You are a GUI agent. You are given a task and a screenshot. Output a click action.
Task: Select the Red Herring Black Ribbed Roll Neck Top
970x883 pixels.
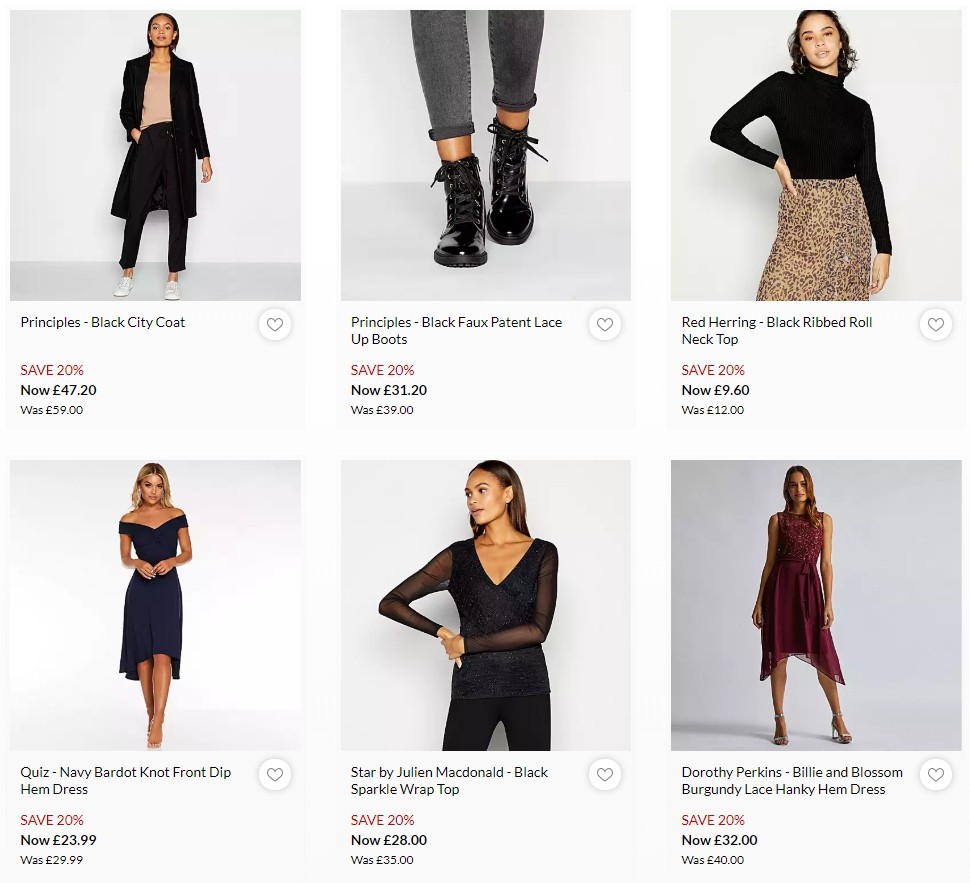click(777, 330)
